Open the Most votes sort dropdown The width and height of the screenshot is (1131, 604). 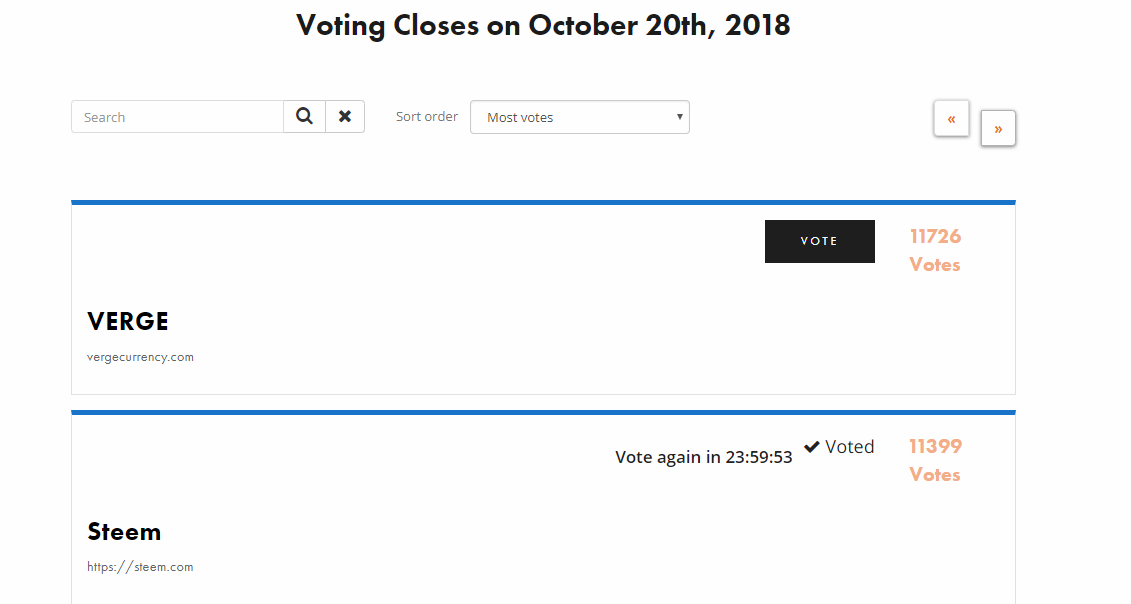(x=580, y=117)
